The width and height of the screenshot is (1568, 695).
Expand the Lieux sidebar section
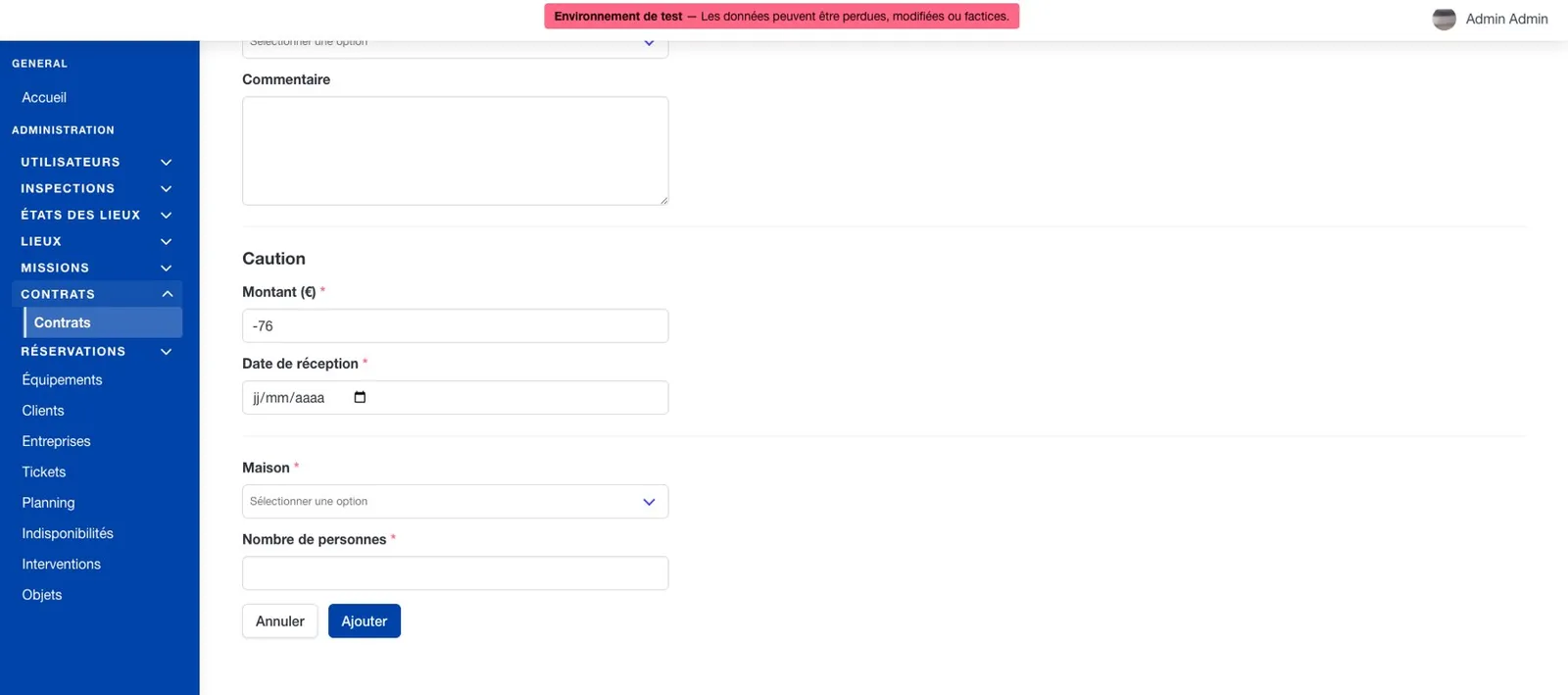(96, 241)
